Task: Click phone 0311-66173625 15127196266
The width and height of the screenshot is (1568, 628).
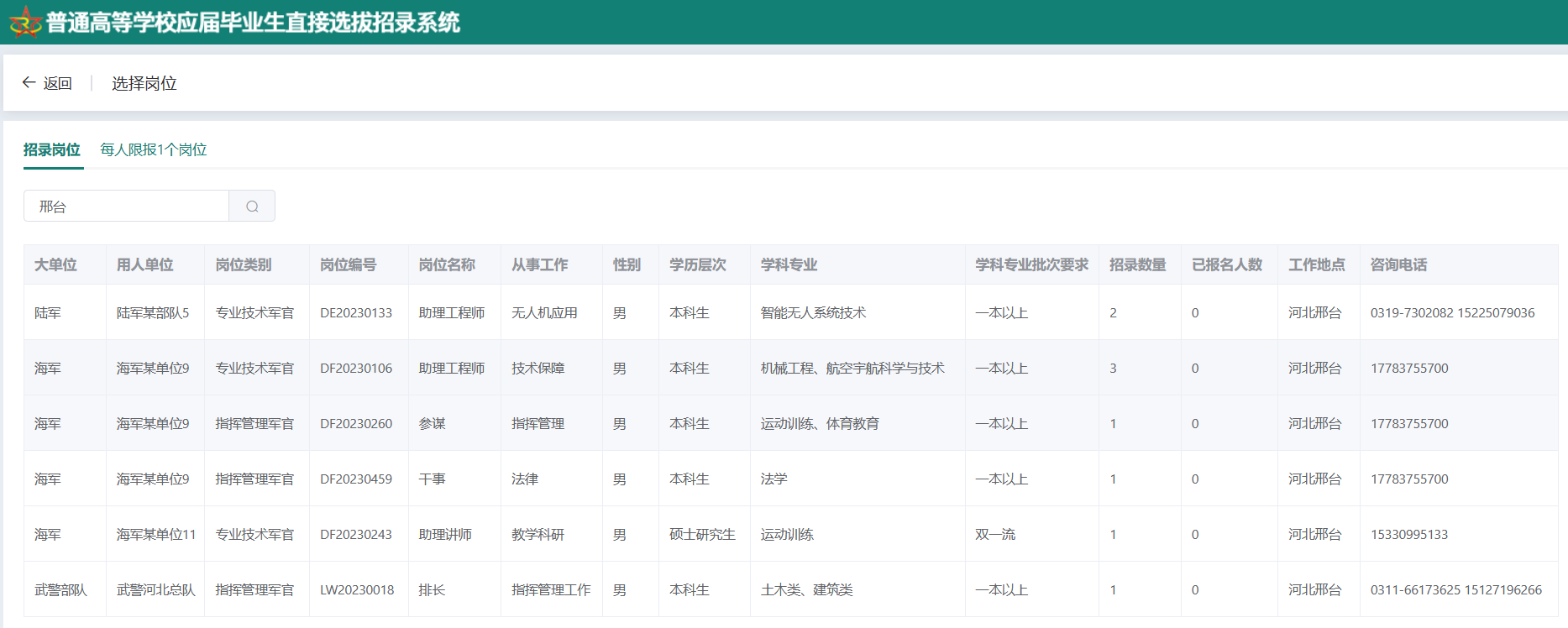Action: pyautogui.click(x=1456, y=590)
